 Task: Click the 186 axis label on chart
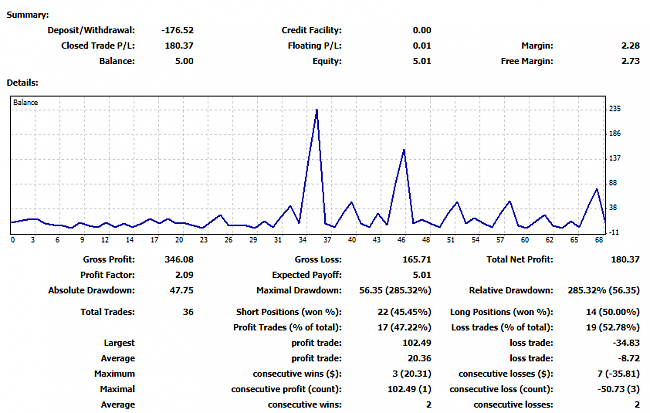[615, 134]
